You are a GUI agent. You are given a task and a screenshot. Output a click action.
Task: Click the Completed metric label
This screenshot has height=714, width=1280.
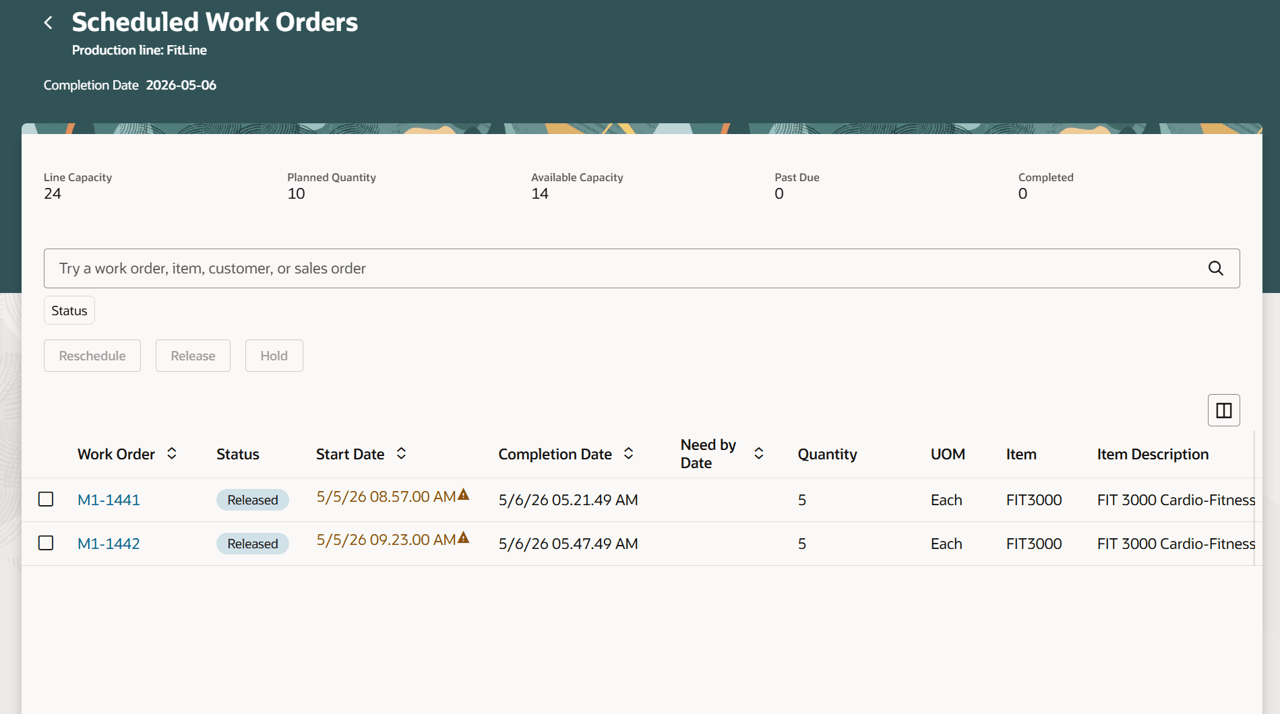pos(1046,177)
